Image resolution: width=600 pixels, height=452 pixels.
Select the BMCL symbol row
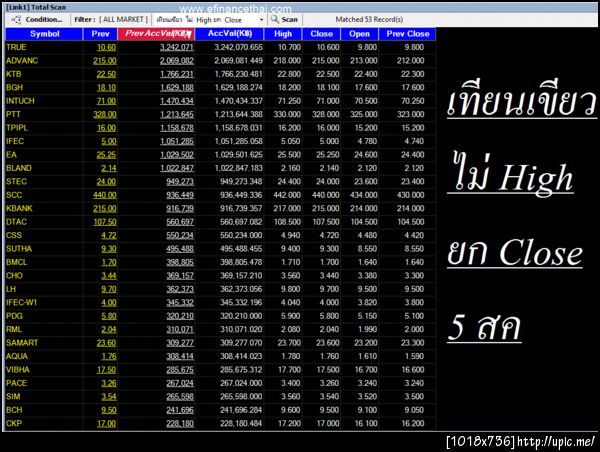(220, 262)
